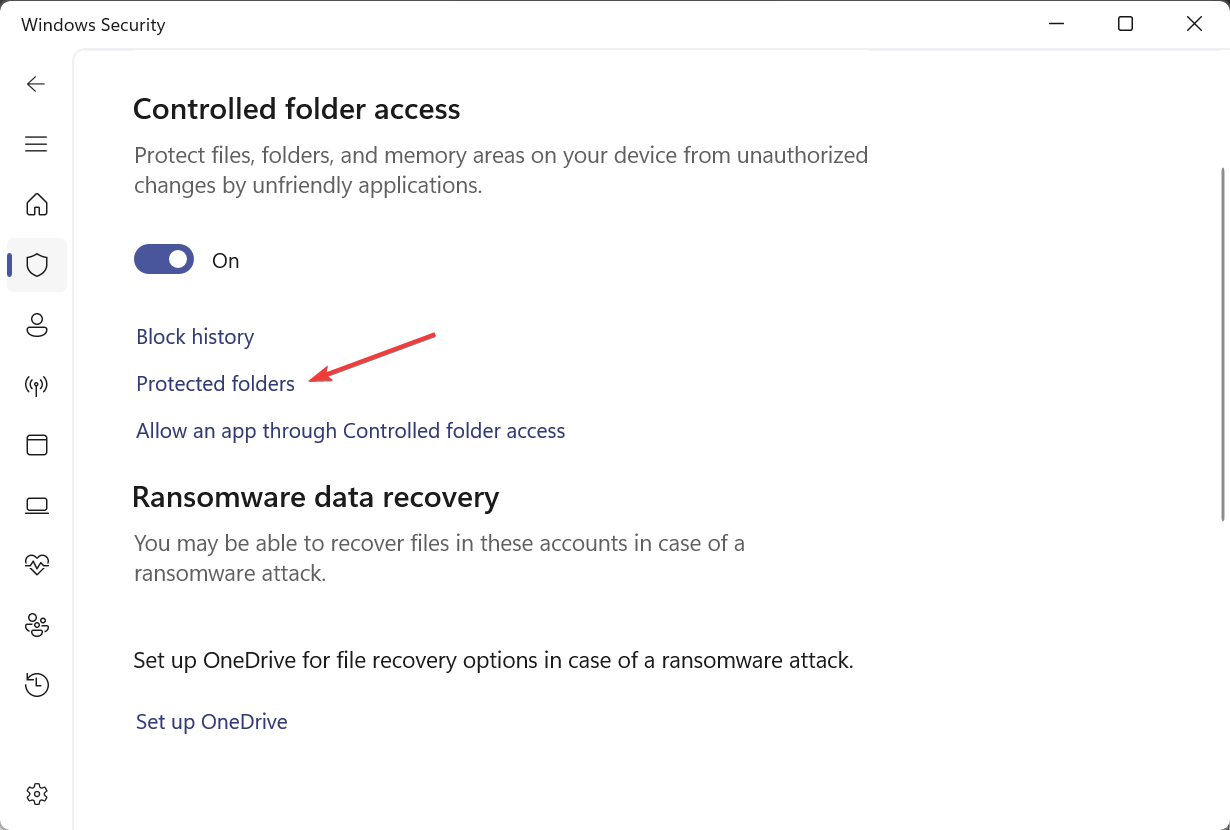This screenshot has height=830, width=1230.
Task: Open Device security laptop icon
Action: click(x=37, y=506)
